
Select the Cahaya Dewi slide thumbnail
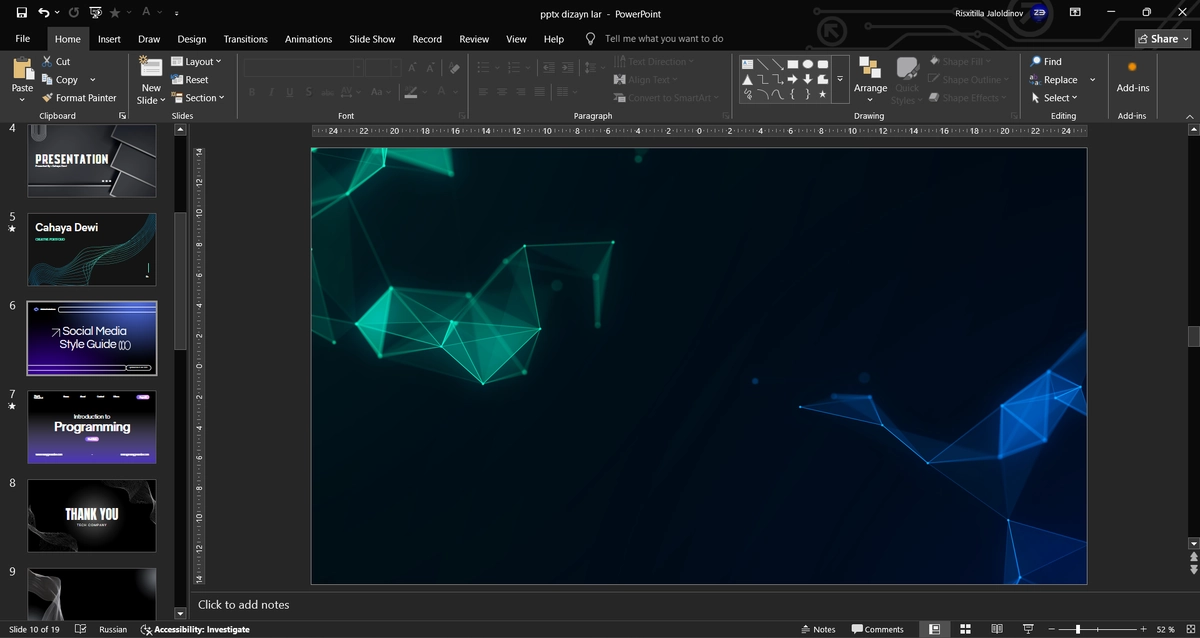92,249
